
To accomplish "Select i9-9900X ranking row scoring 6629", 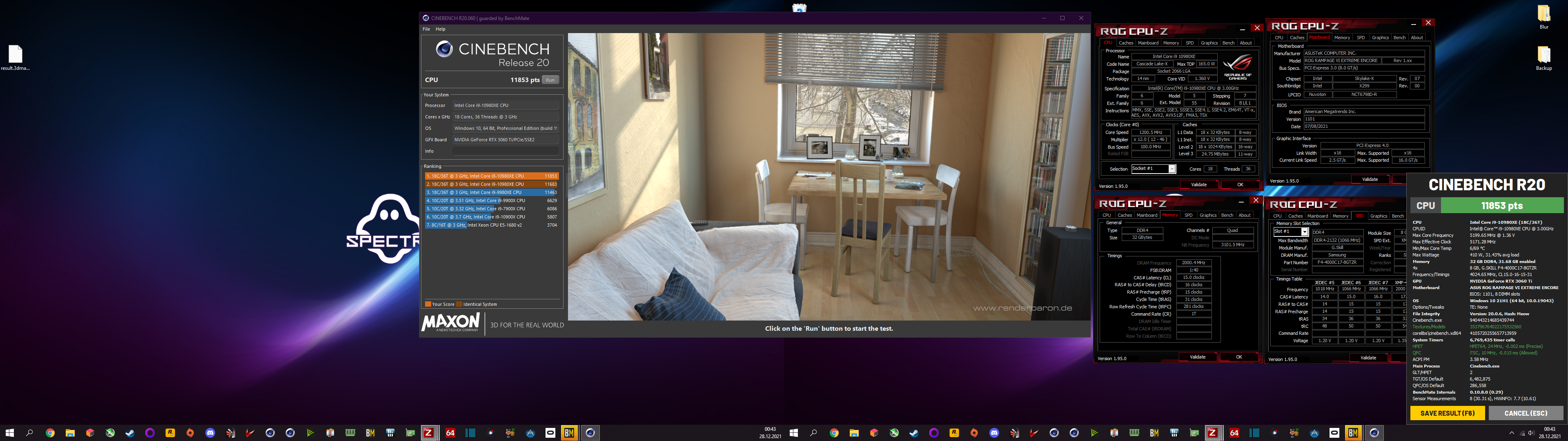I will pyautogui.click(x=492, y=200).
